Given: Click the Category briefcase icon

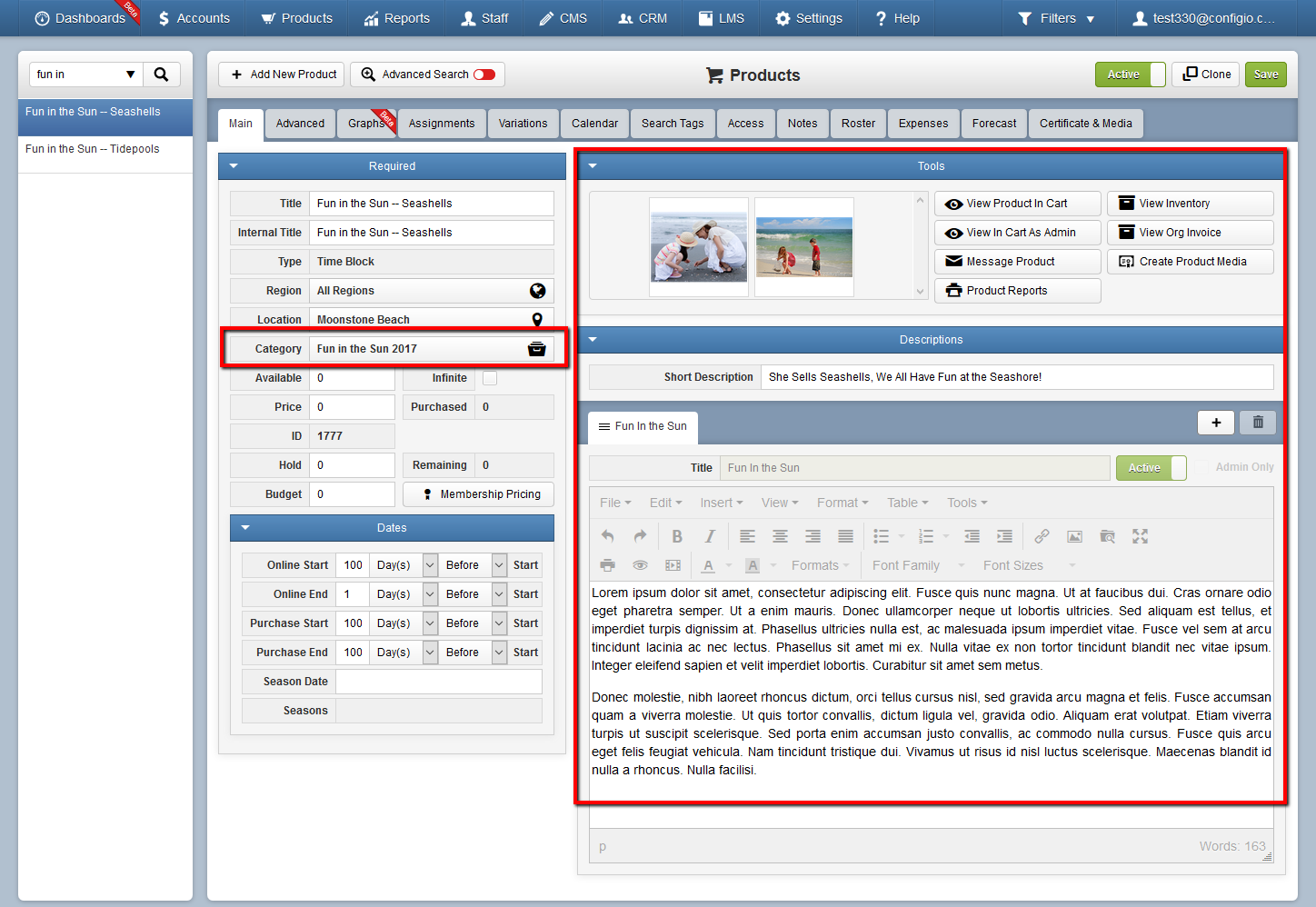Looking at the screenshot, I should pos(536,349).
